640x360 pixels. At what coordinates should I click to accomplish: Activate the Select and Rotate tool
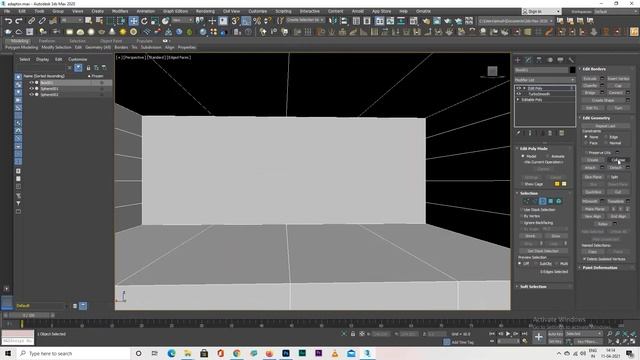pos(144,20)
